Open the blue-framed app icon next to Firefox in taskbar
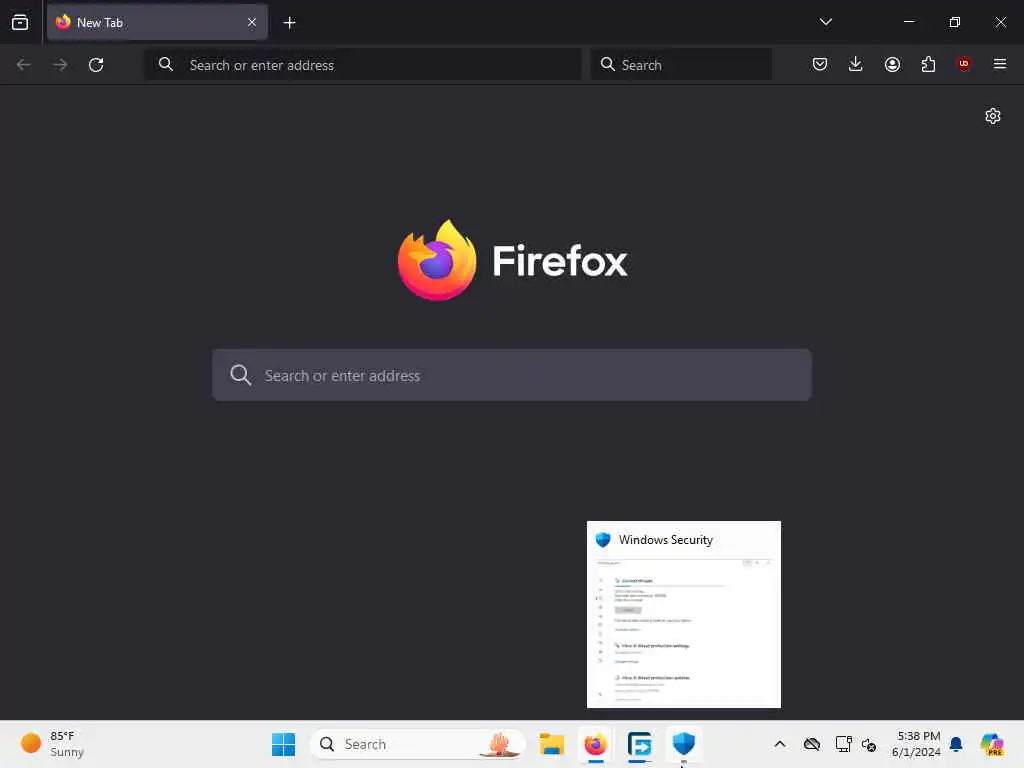Image resolution: width=1024 pixels, height=768 pixels. (x=639, y=744)
